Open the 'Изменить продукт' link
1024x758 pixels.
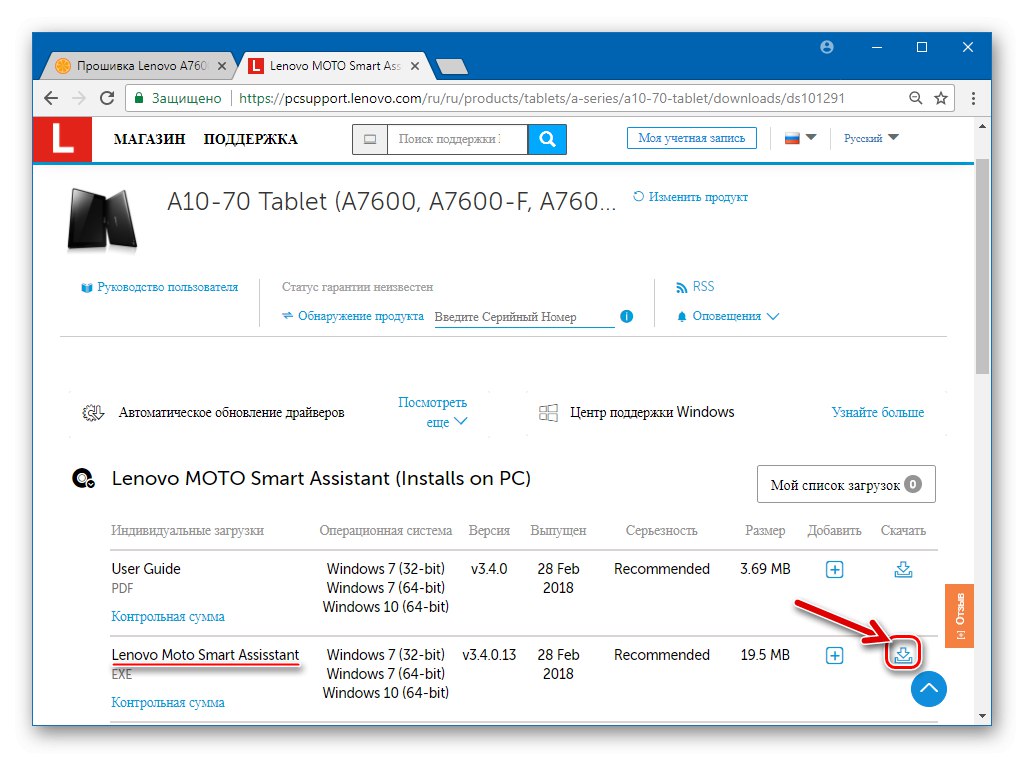[700, 197]
